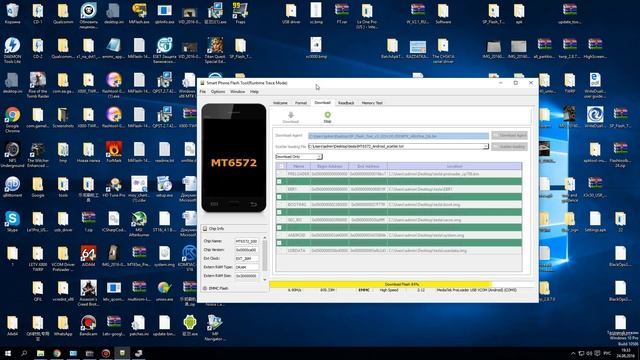Screen dimensions: 640x360
Task: Switch to the Memory Test tab
Action: coord(372,103)
